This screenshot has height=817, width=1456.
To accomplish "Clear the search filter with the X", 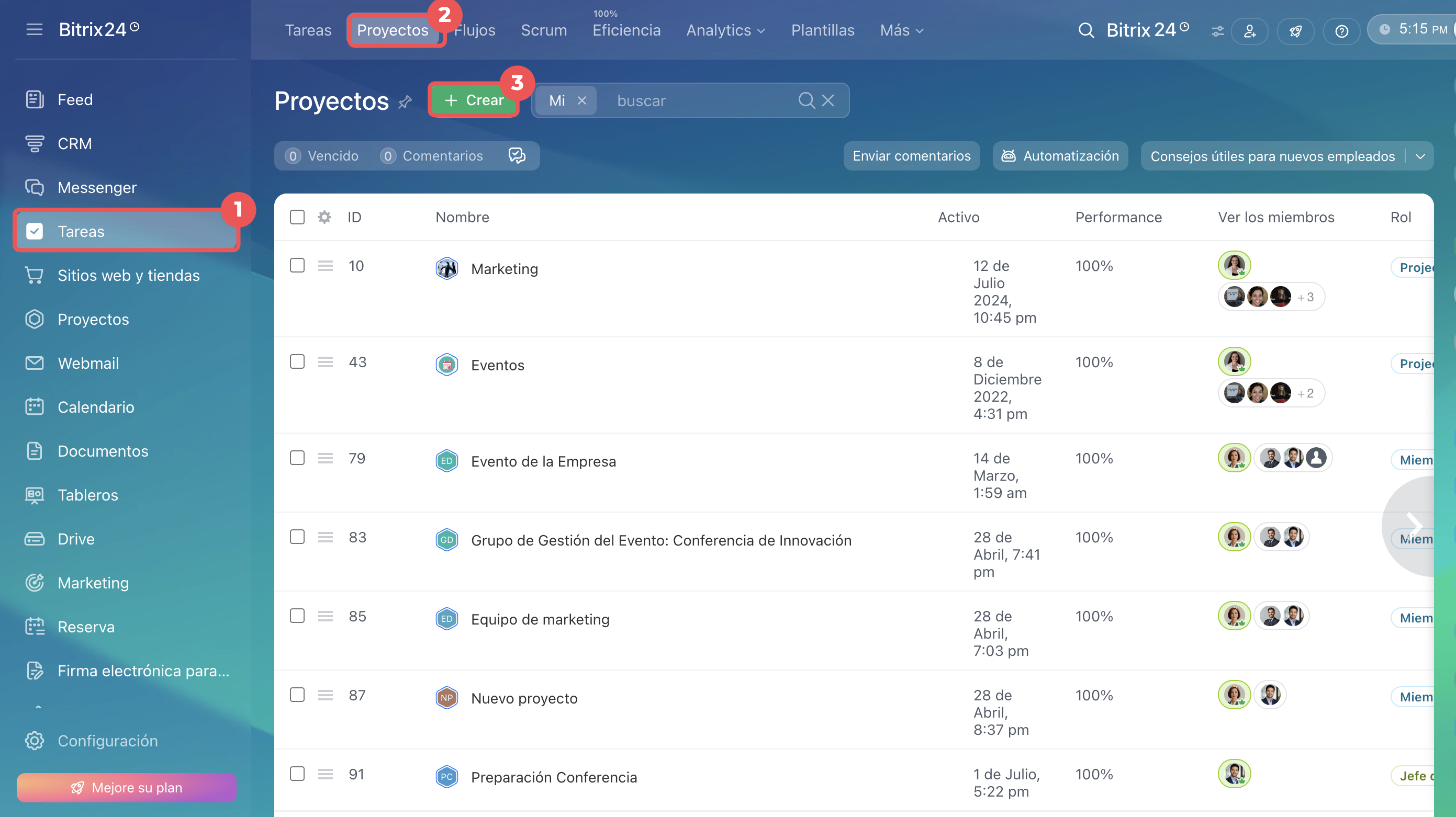I will point(828,100).
